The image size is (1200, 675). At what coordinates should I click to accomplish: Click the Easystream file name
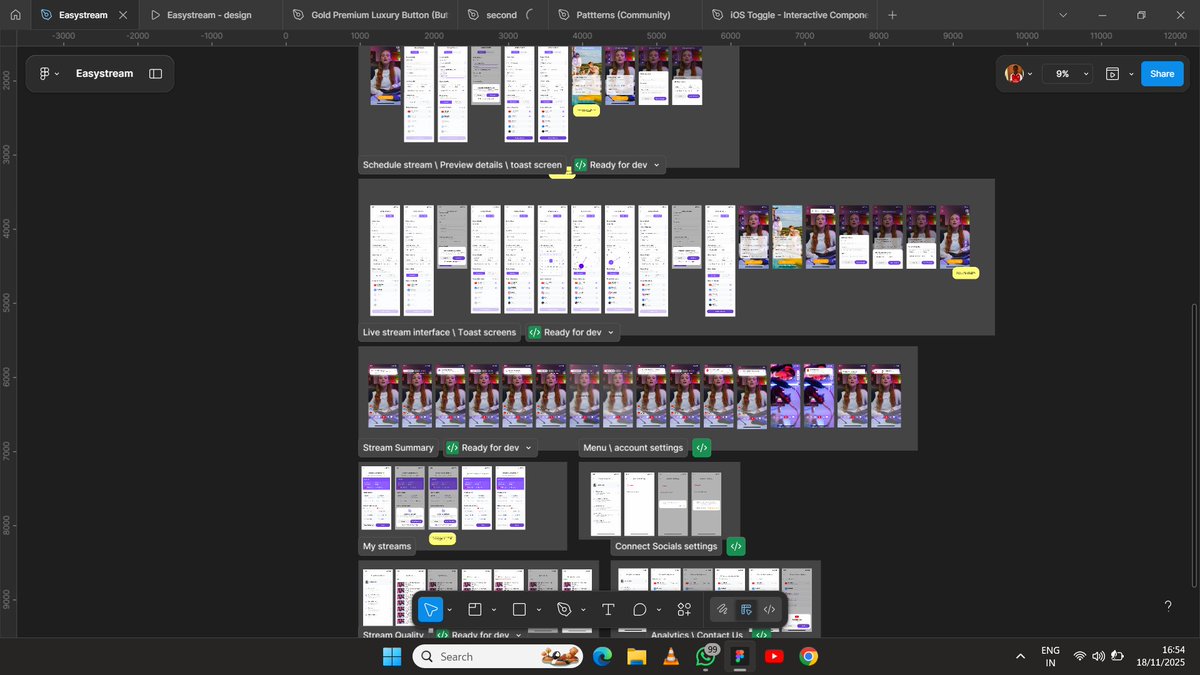(x=104, y=73)
